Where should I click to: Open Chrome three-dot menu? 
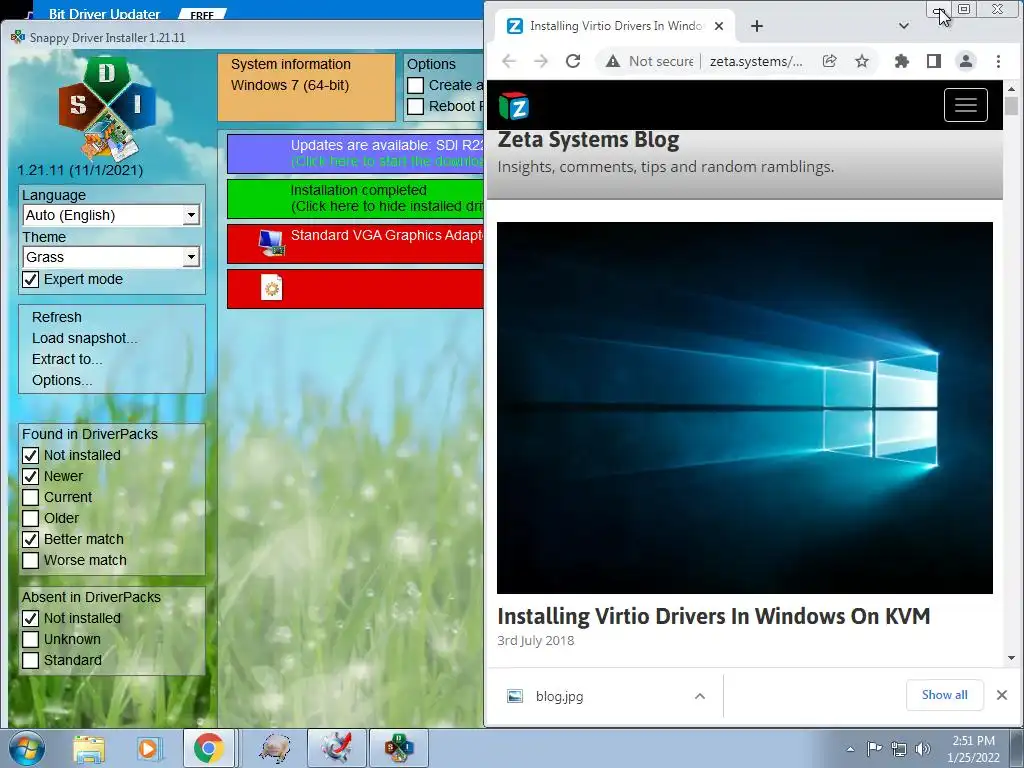pos(998,61)
